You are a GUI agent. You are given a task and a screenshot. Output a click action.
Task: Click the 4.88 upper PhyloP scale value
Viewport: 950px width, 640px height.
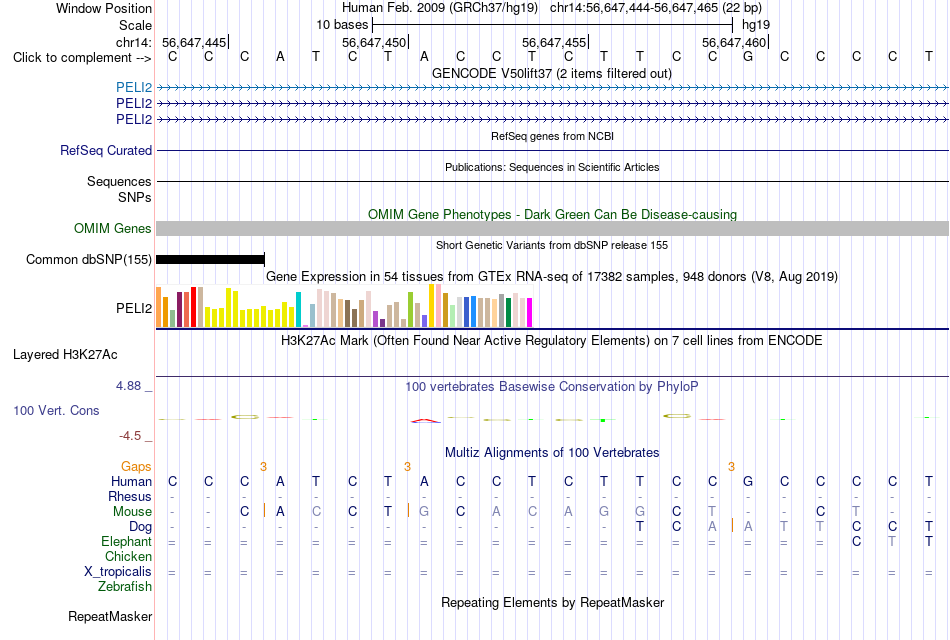pos(128,385)
